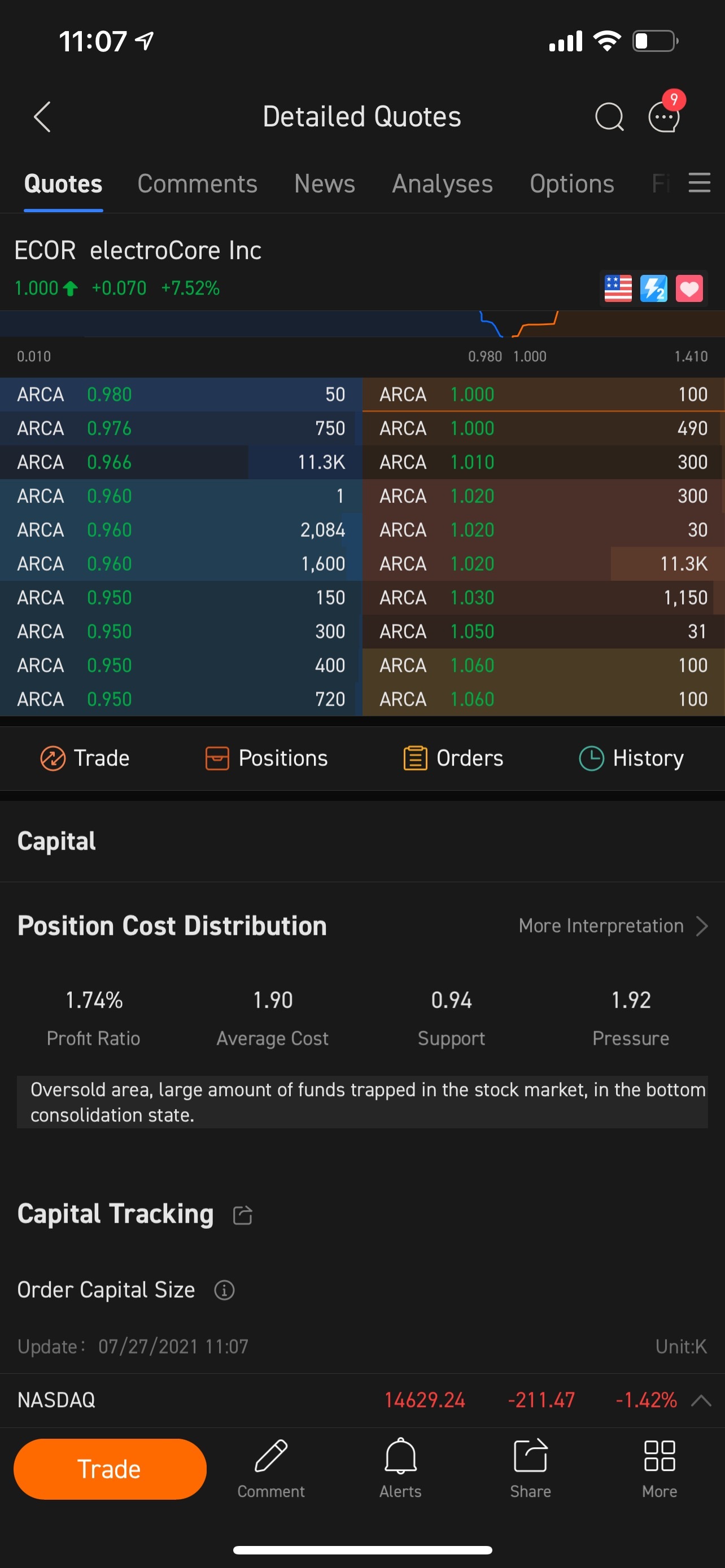Tap the home indicator bar
Screen dimensions: 725x1568
(x=363, y=1550)
